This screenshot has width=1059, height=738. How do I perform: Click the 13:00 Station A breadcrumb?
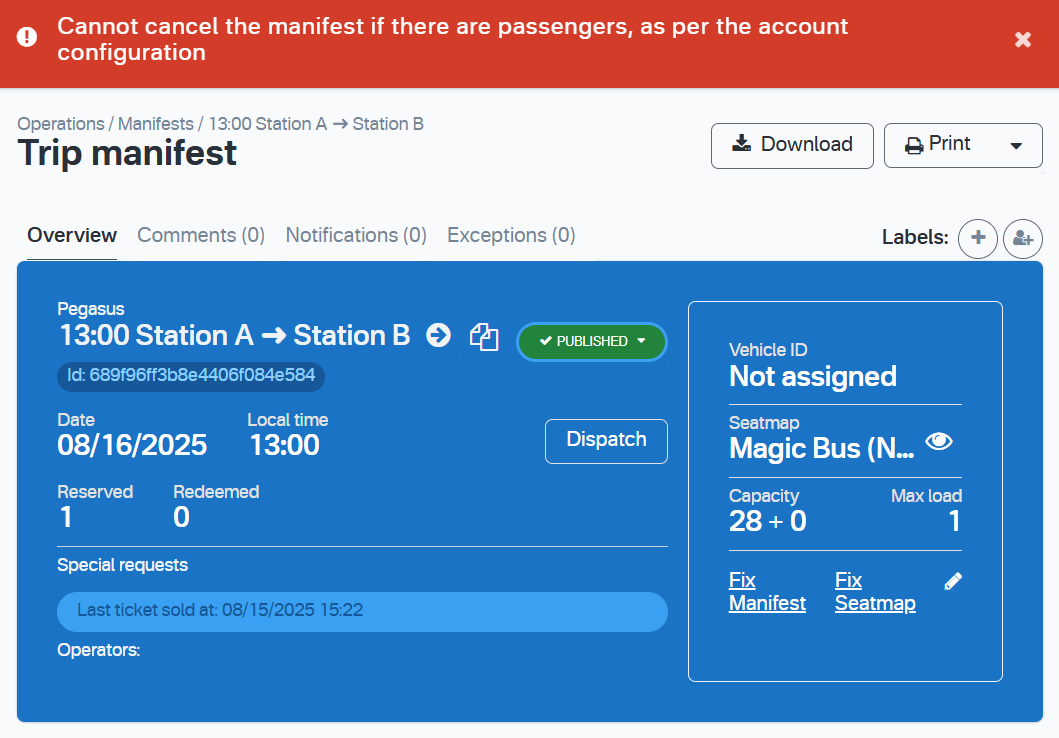point(315,124)
